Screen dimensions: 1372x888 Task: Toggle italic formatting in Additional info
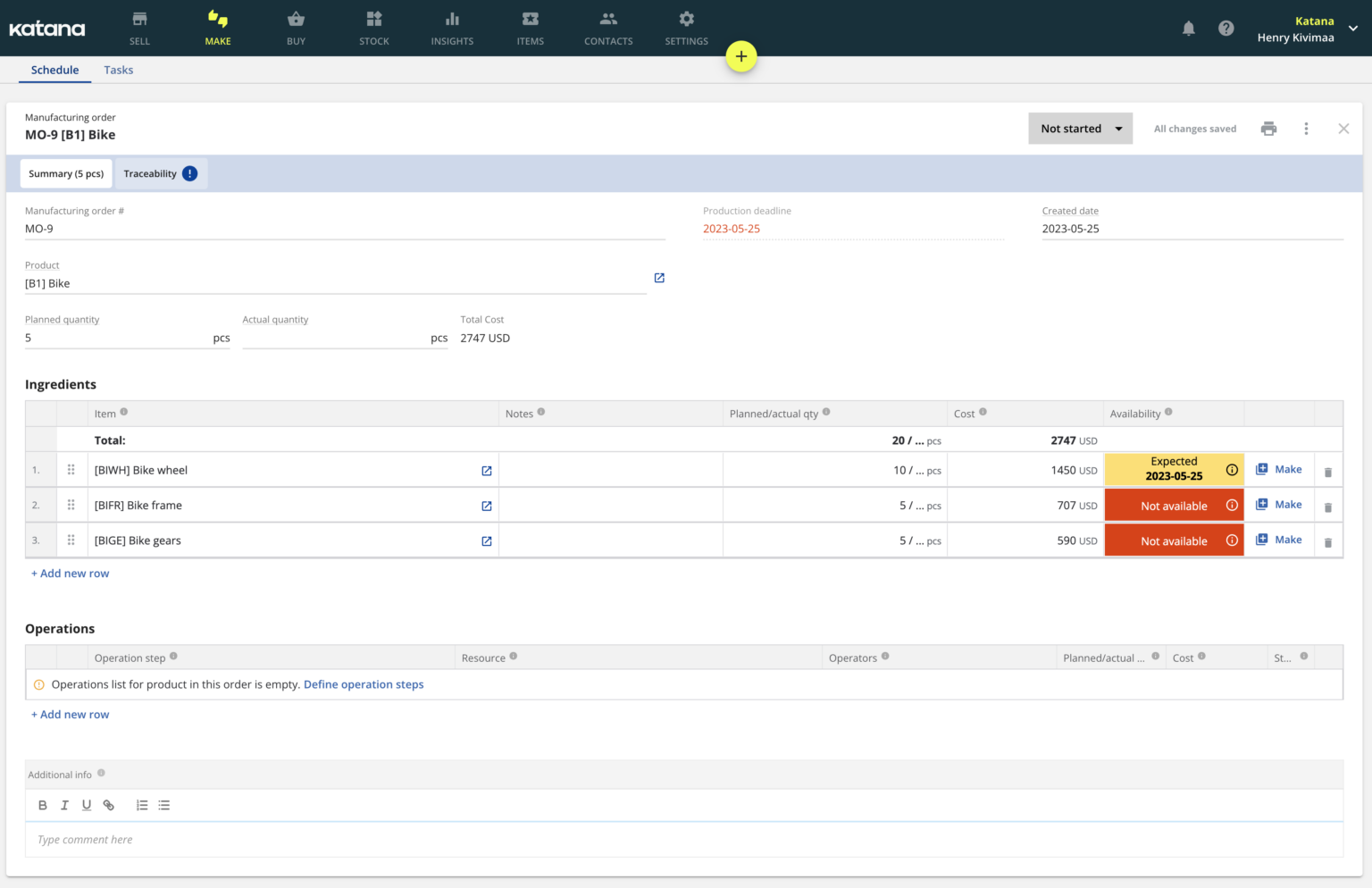pyautogui.click(x=64, y=805)
